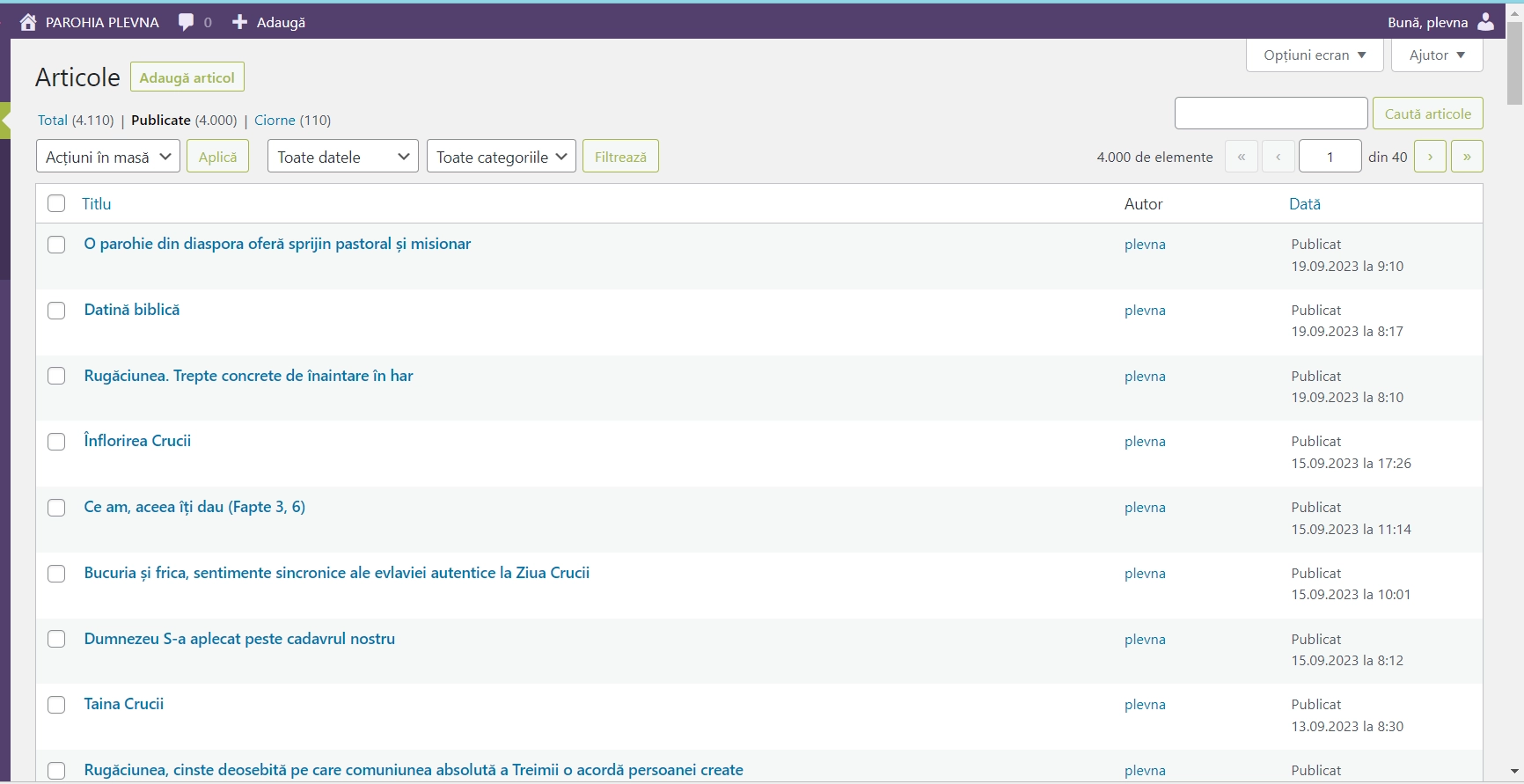Go to next page arrow

[1430, 157]
